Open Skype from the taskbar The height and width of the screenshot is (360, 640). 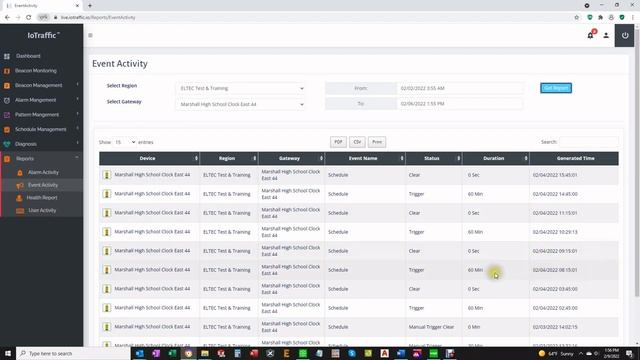point(352,353)
